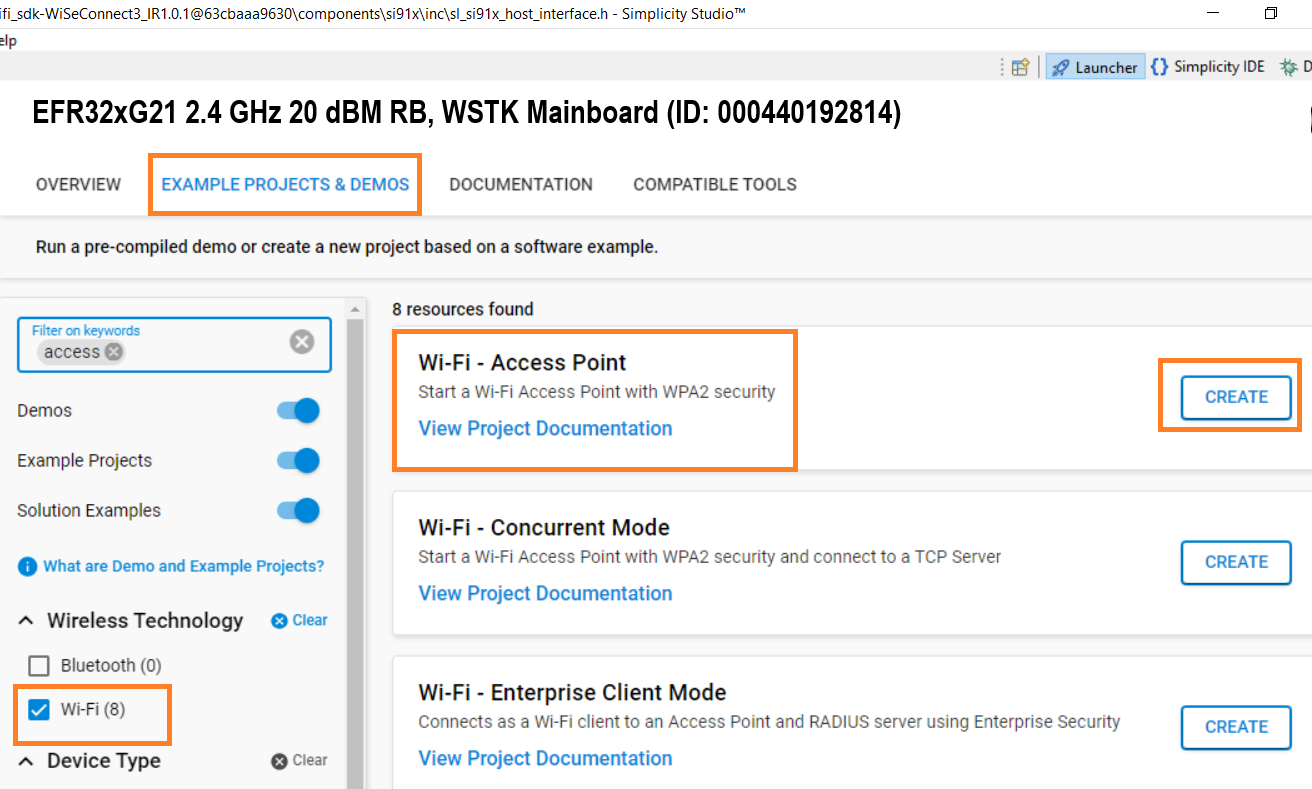
Task: Create the Wi-Fi Access Point project
Action: tap(1236, 397)
